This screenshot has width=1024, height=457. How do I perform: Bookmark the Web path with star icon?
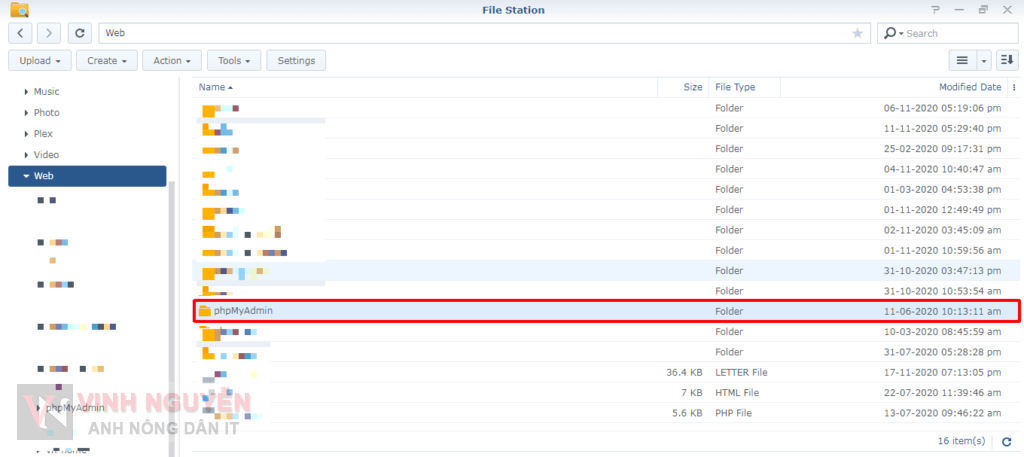pyautogui.click(x=857, y=33)
